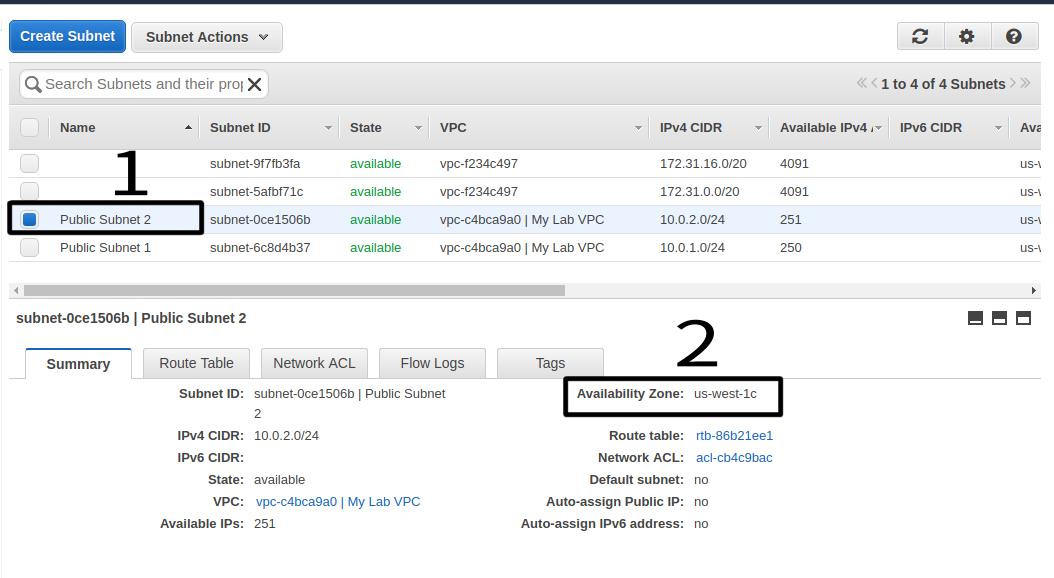Viewport: 1054px width, 578px height.
Task: Click the refresh subnets icon
Action: point(920,37)
